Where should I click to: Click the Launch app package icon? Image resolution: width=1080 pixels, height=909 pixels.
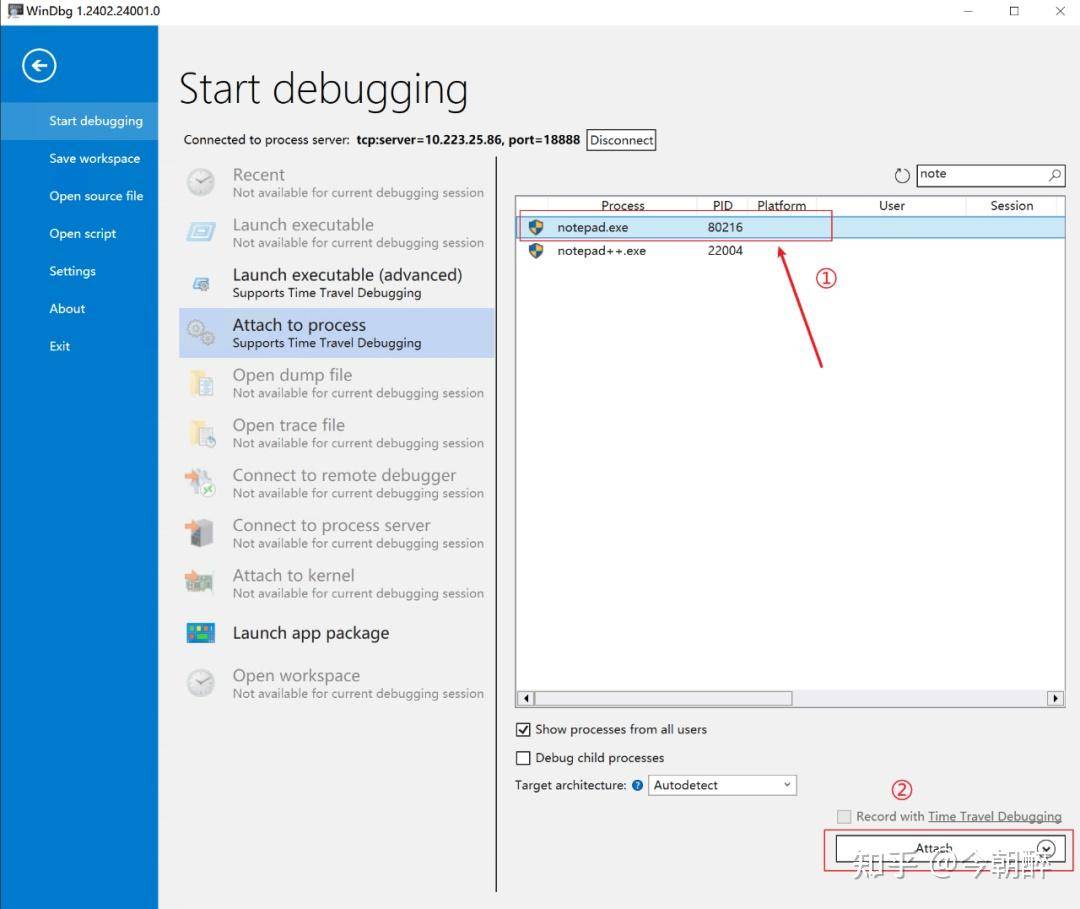200,633
